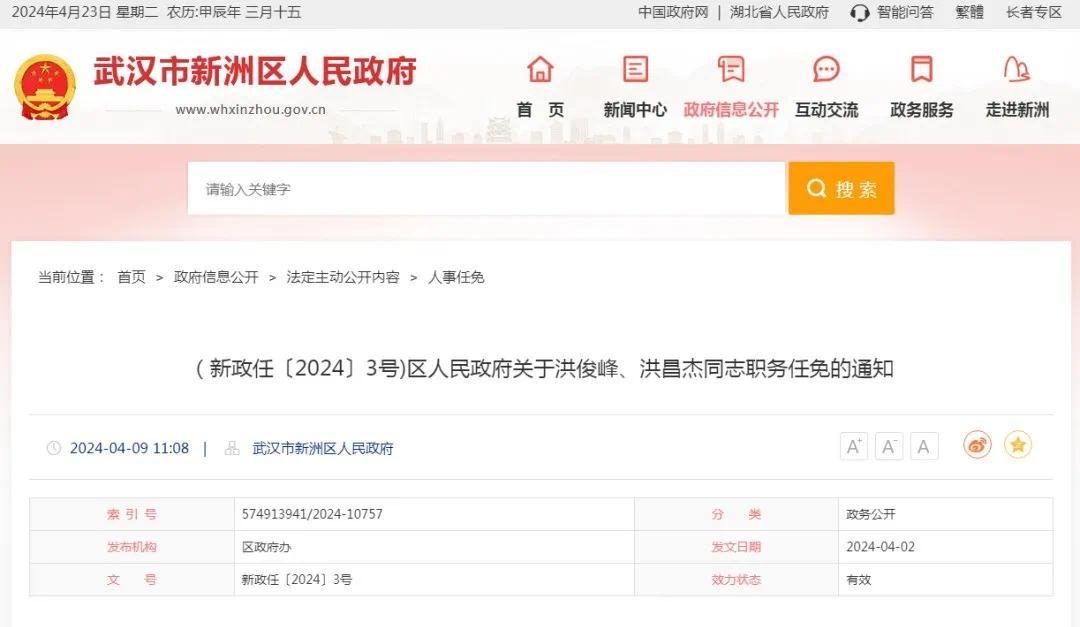Click the 政务服务 document icon
Image resolution: width=1080 pixels, height=627 pixels.
point(919,70)
